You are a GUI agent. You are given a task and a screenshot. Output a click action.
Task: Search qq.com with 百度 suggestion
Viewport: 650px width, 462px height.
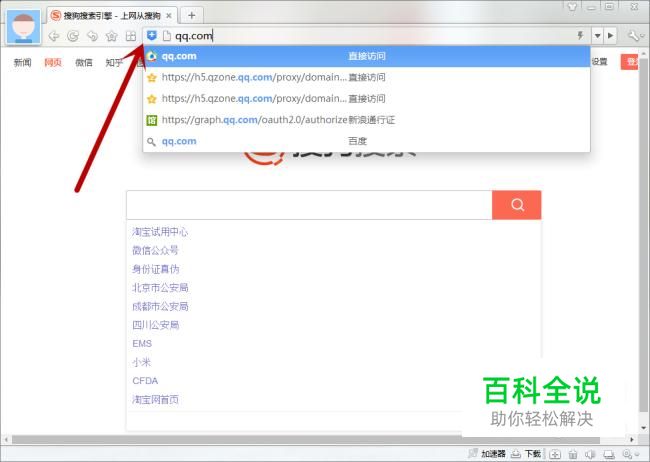[x=366, y=141]
